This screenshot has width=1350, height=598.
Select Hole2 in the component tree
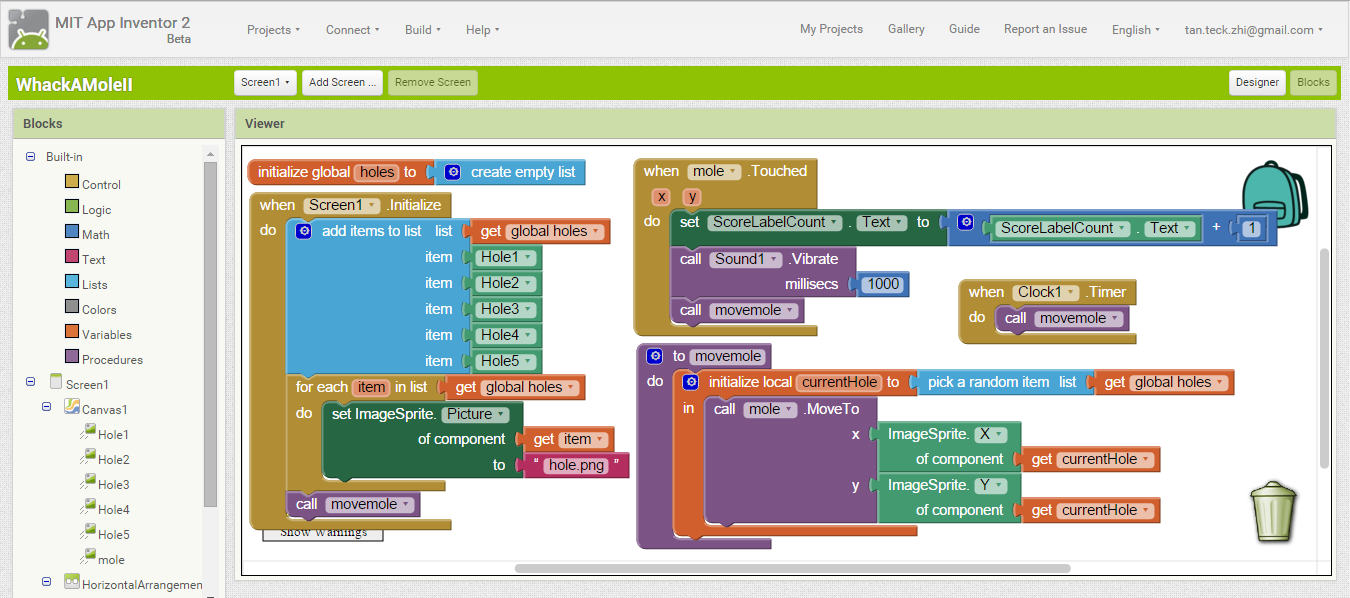point(113,460)
